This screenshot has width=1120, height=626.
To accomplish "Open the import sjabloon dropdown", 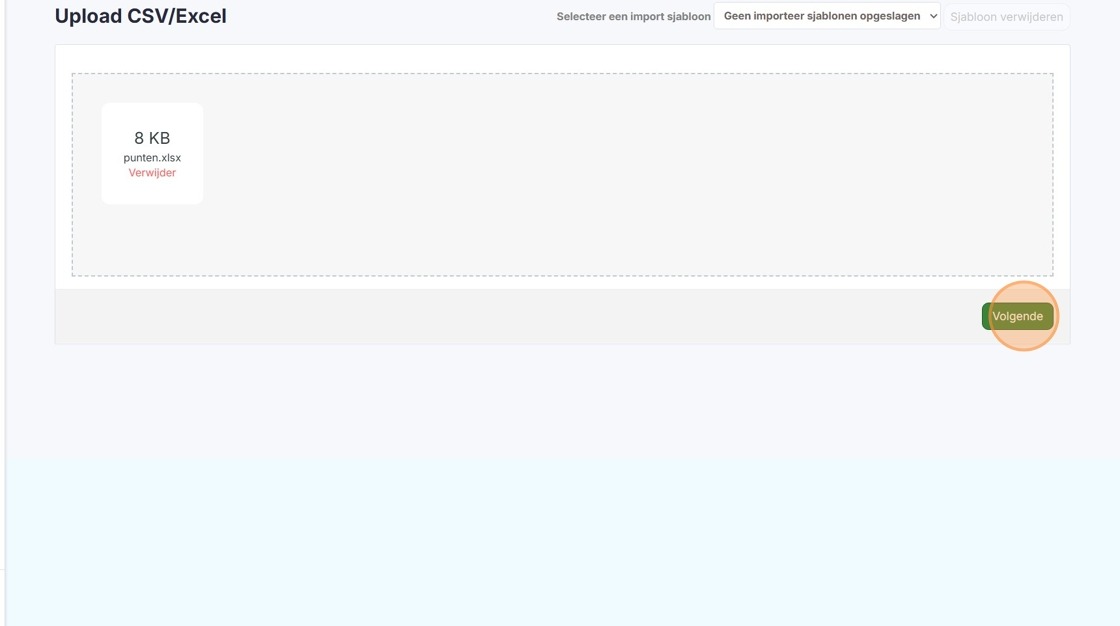I will pyautogui.click(x=827, y=16).
